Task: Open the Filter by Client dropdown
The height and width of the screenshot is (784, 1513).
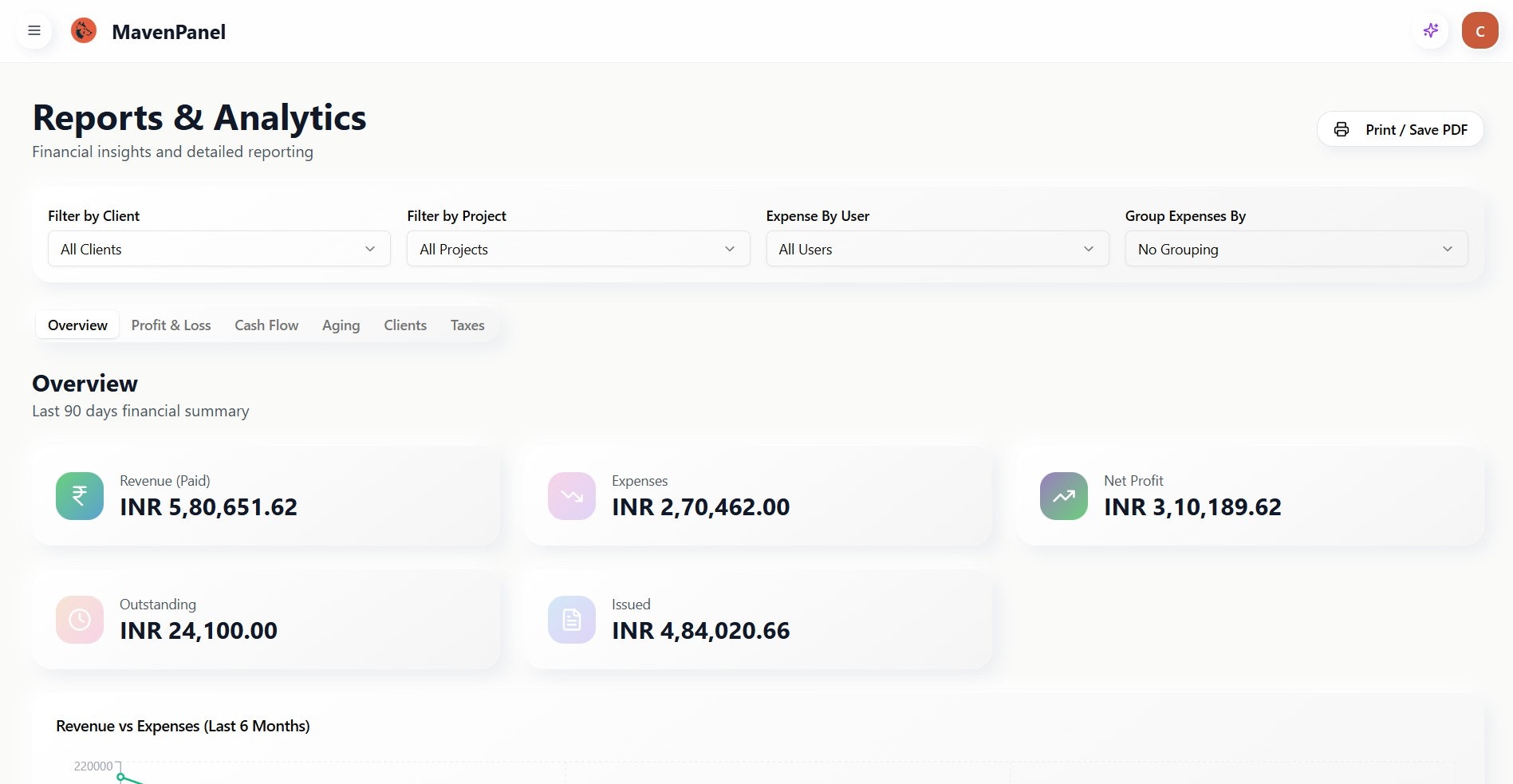Action: pos(219,249)
